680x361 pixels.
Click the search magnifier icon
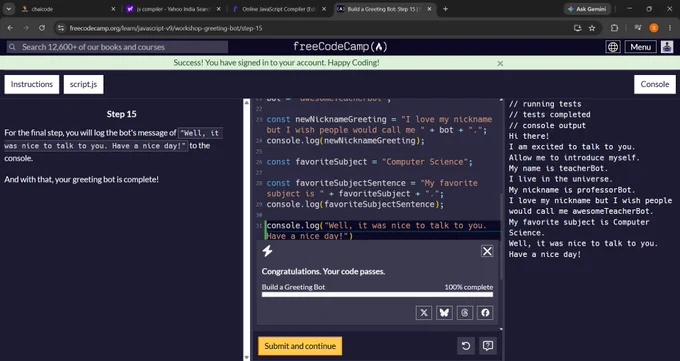(12, 47)
